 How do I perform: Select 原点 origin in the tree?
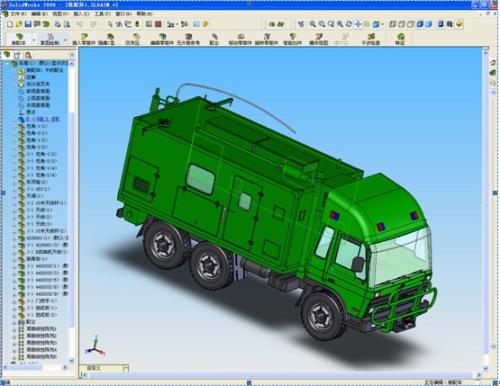coord(31,112)
